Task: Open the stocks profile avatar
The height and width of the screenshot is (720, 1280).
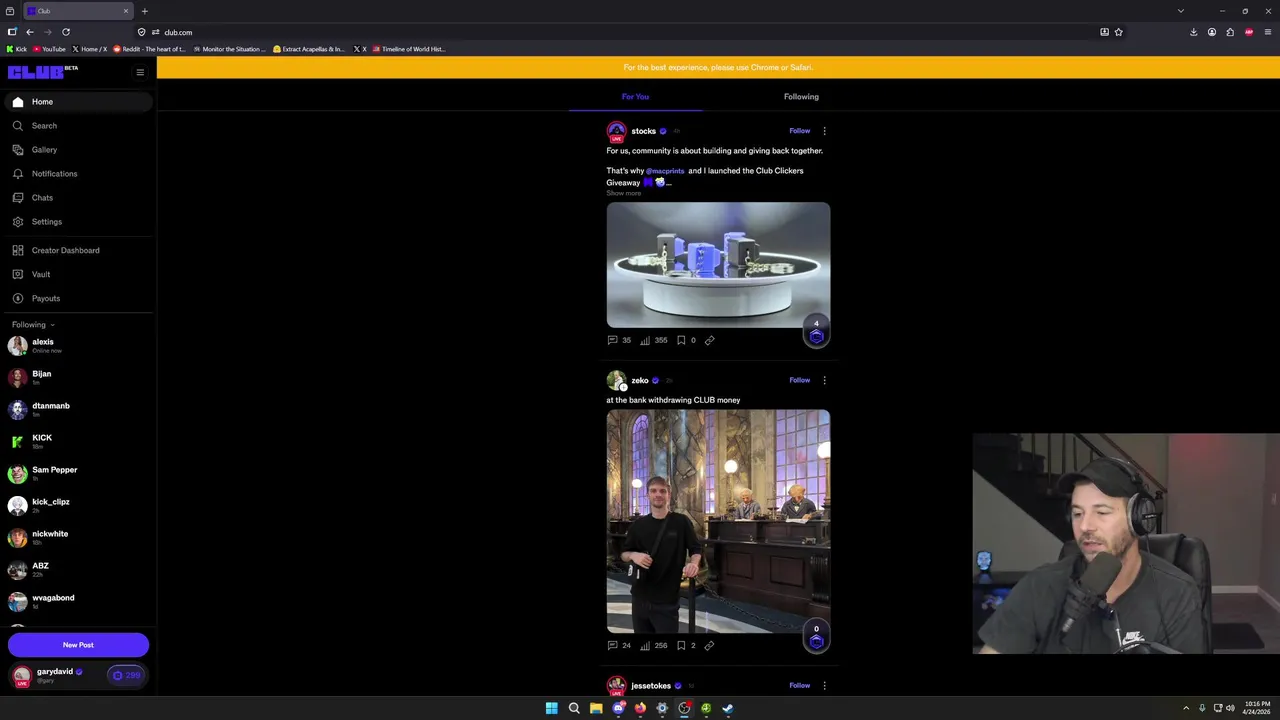Action: pyautogui.click(x=616, y=131)
